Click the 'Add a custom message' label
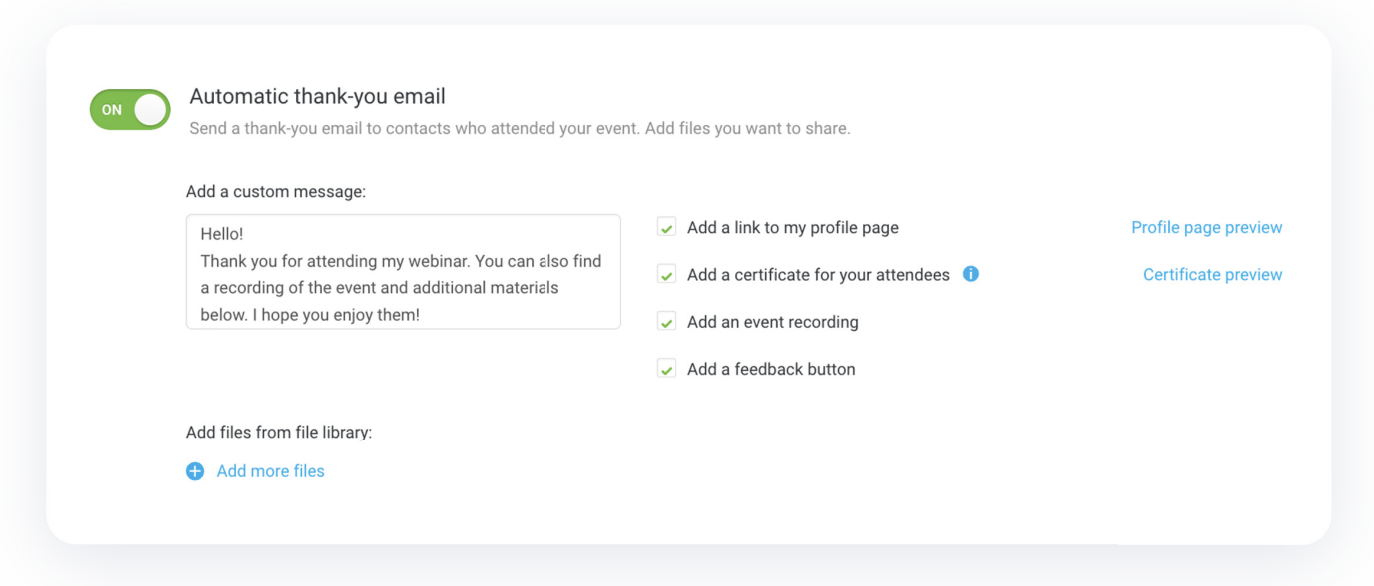Viewport: 1374px width, 586px height. point(276,191)
